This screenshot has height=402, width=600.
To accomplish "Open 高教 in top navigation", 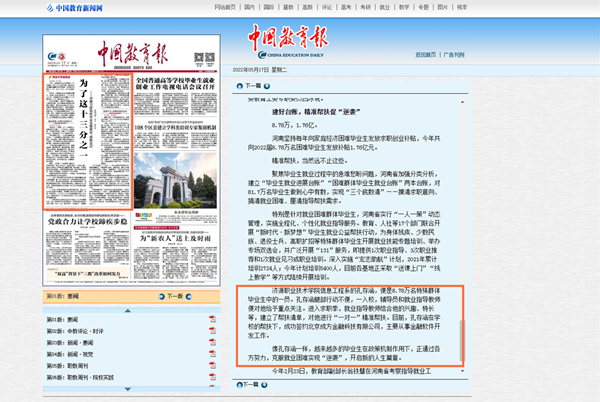I will [307, 7].
